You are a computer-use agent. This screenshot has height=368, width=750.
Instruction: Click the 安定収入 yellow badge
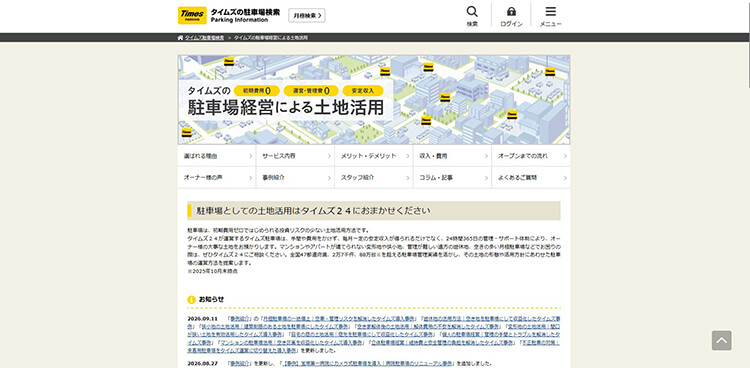tap(363, 90)
